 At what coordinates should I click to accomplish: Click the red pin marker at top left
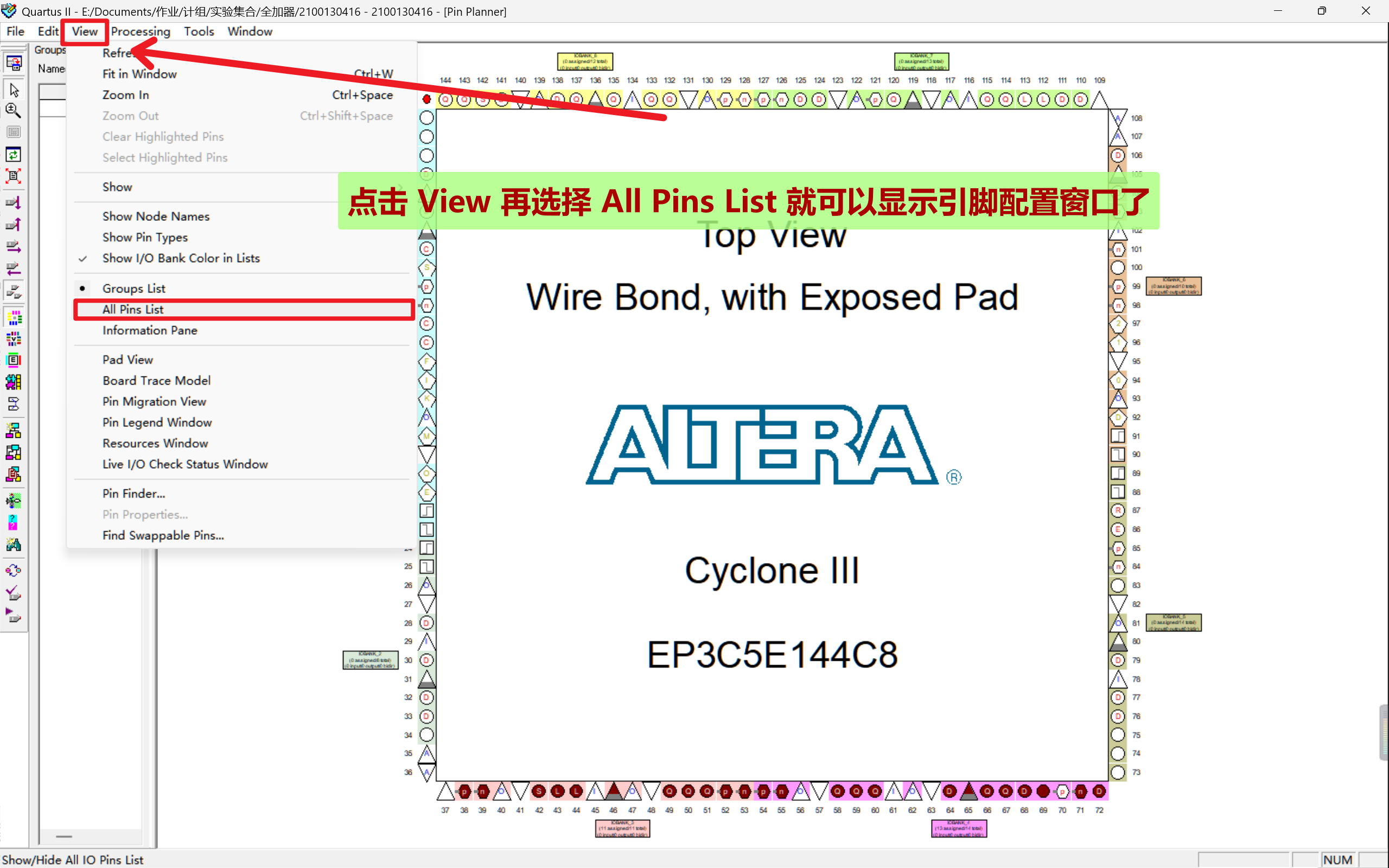pos(427,99)
